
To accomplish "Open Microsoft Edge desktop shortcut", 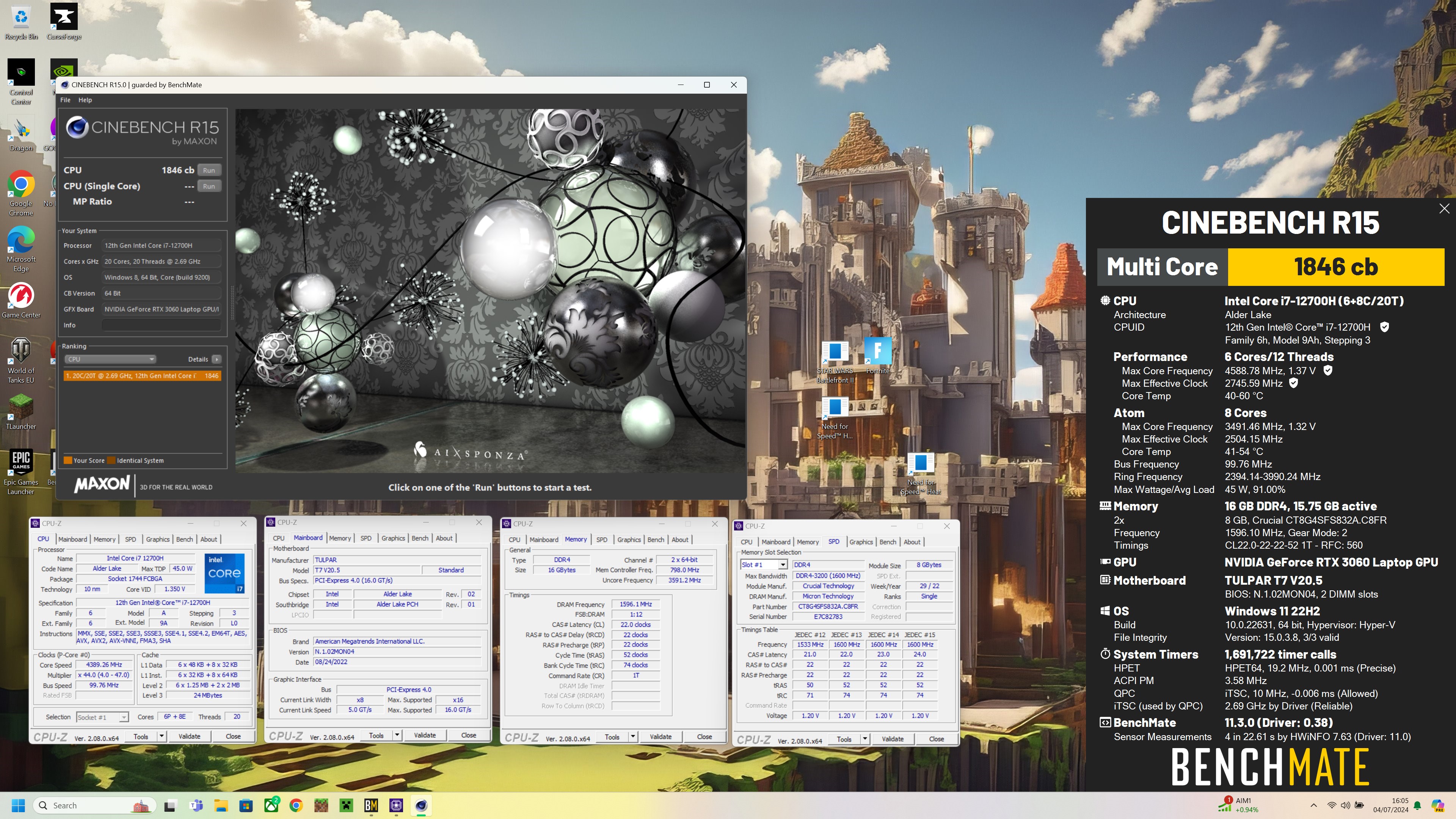I will pyautogui.click(x=22, y=249).
